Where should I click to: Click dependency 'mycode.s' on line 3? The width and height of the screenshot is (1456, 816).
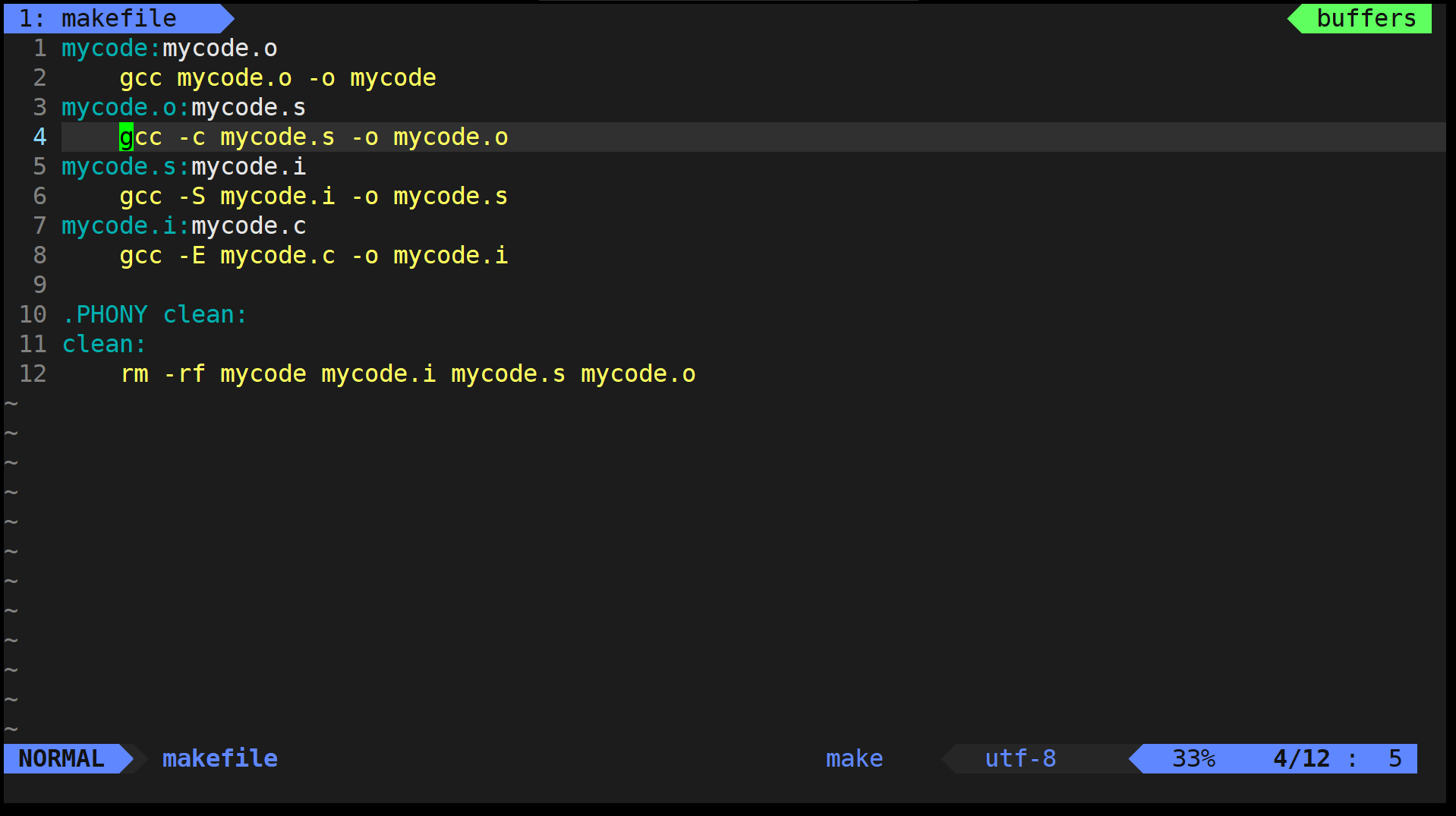point(249,107)
